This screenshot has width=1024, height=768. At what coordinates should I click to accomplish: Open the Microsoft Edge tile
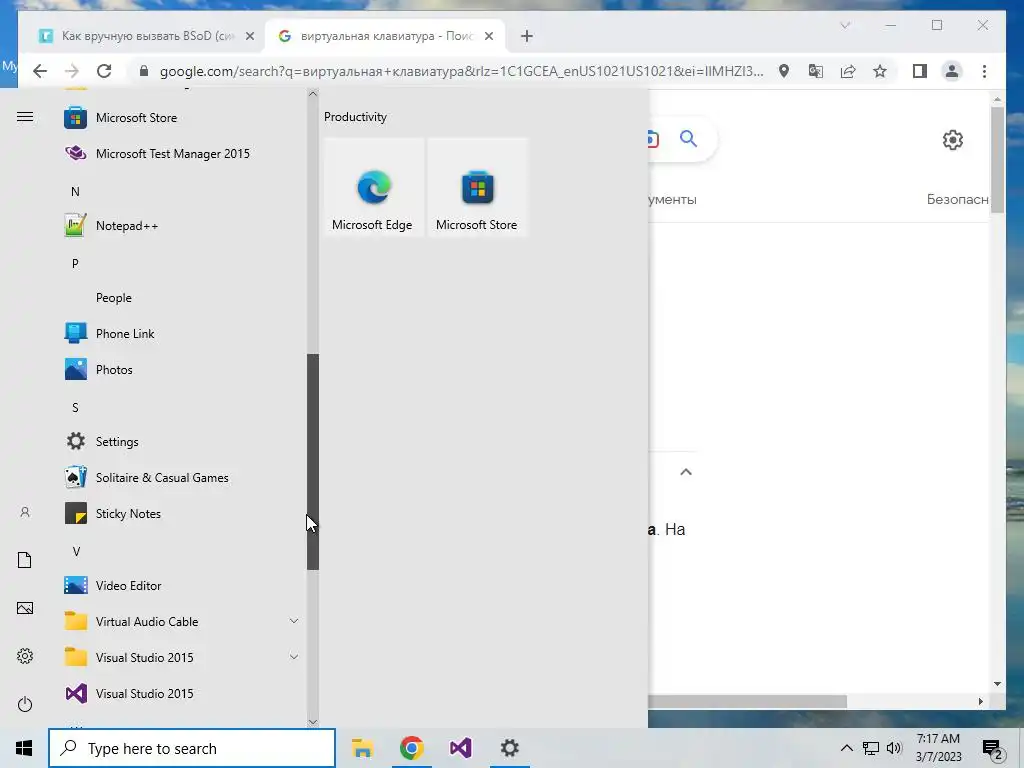pyautogui.click(x=374, y=187)
